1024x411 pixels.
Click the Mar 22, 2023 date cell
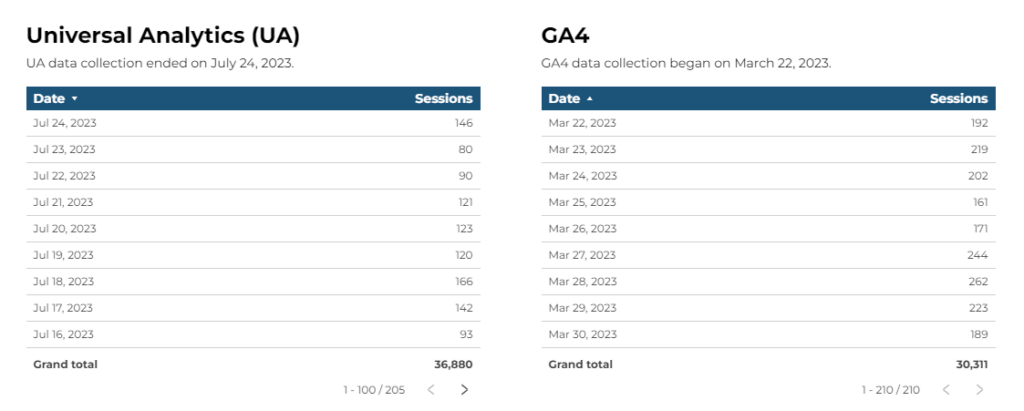[x=582, y=123]
